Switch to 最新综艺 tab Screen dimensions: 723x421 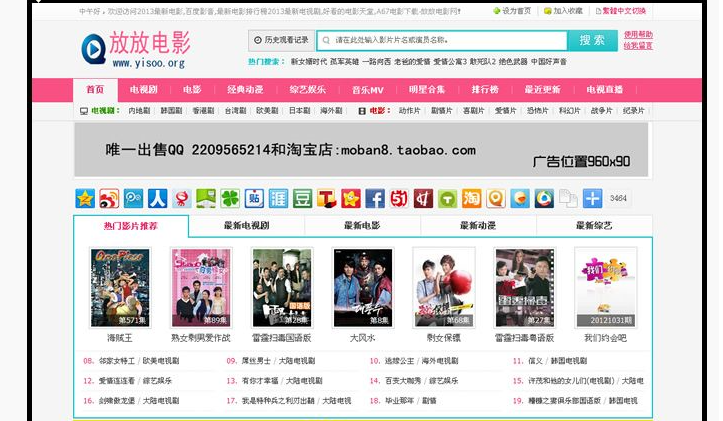coord(594,225)
